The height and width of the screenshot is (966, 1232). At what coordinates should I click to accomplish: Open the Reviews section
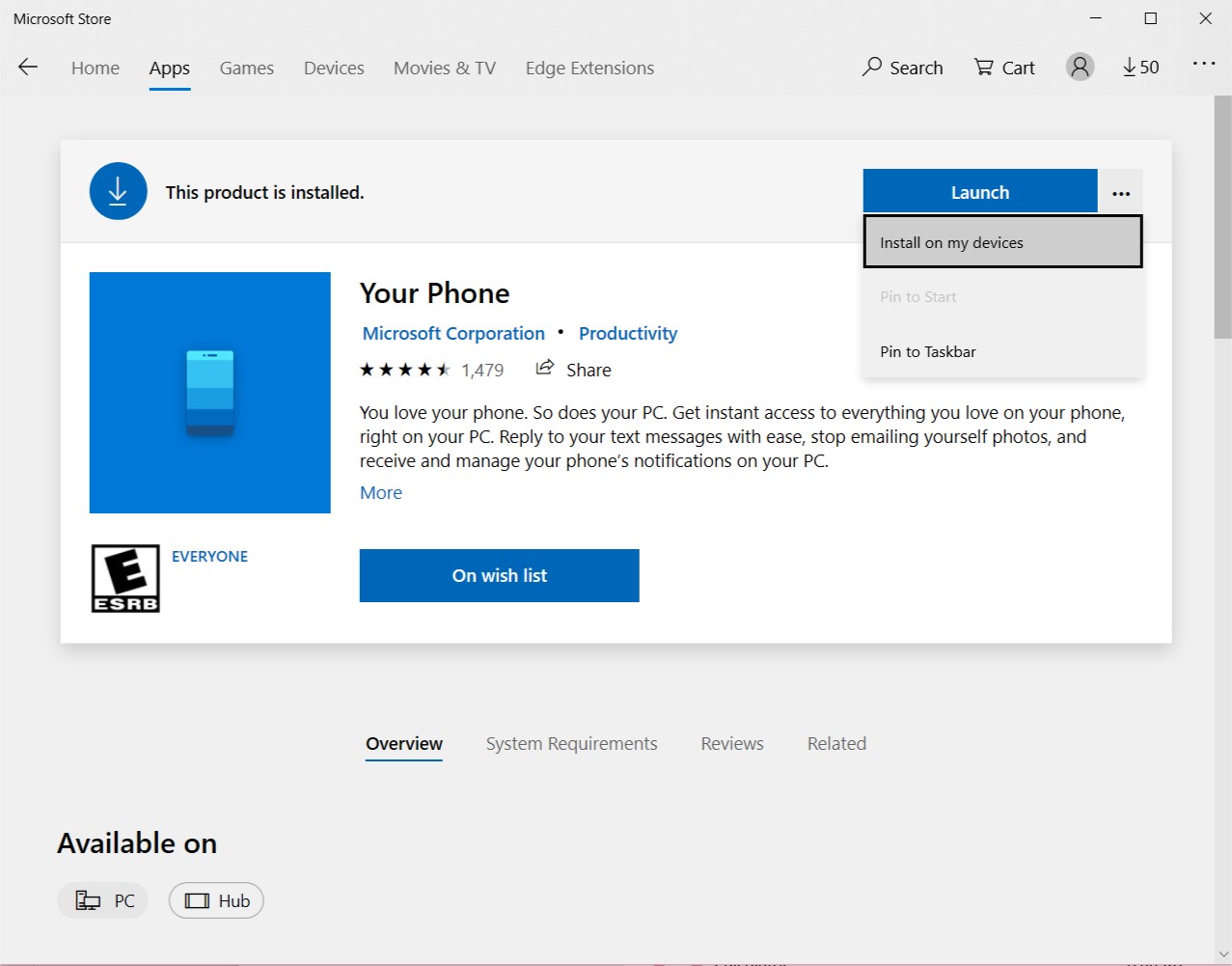coord(732,744)
